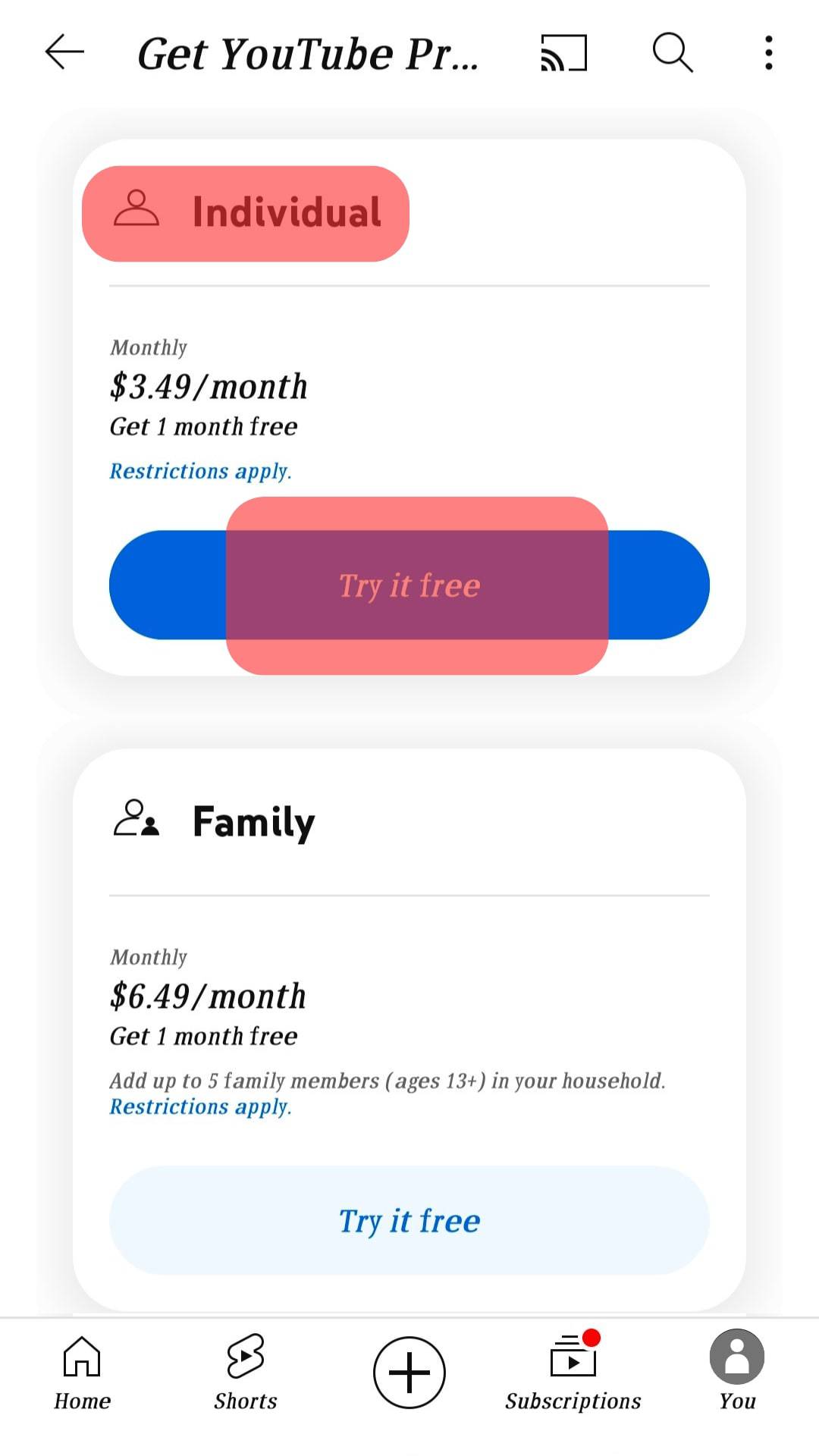Viewport: 819px width, 1456px height.
Task: Open Family plan Restrictions apply link
Action: pos(200,1107)
